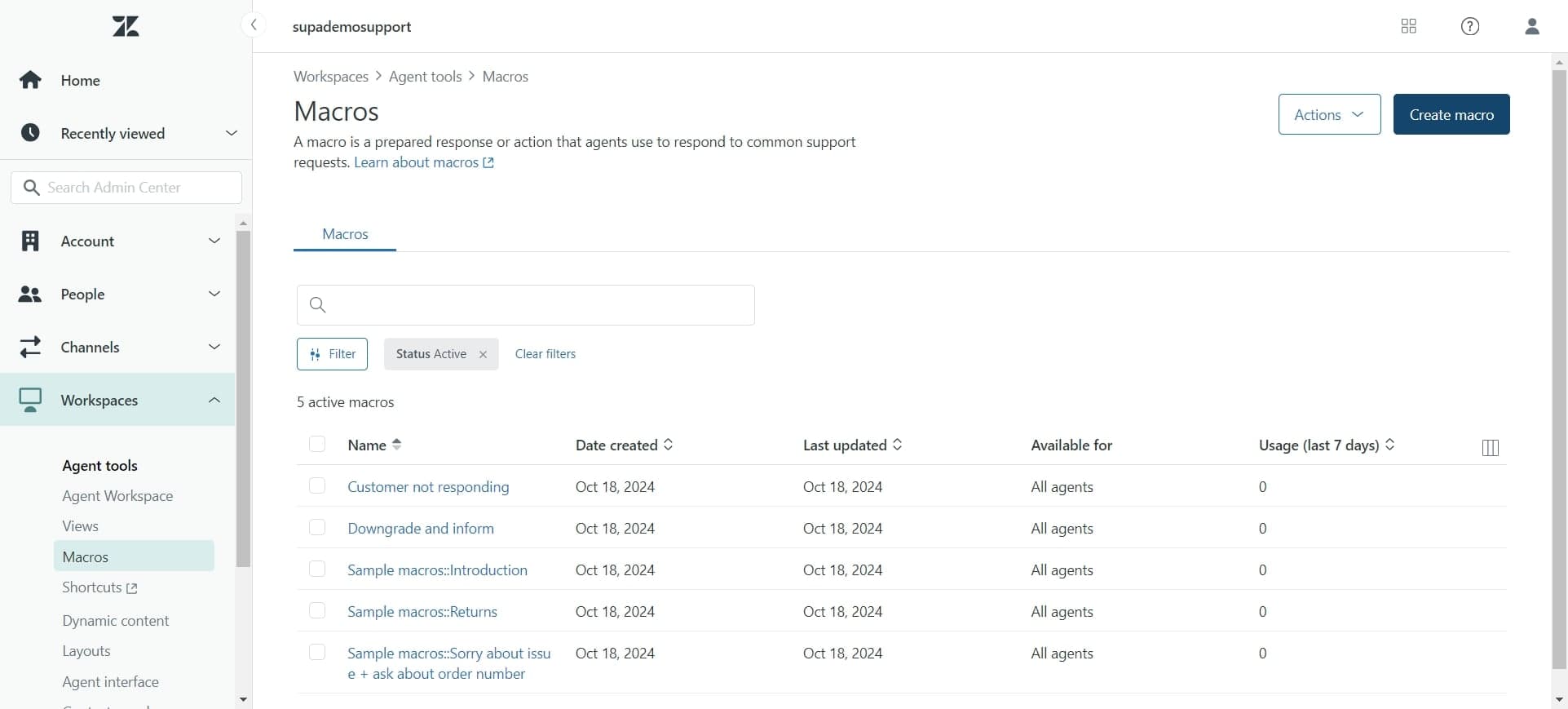
Task: Click the sidebar vertical scrollbar thumb
Action: coord(243,398)
